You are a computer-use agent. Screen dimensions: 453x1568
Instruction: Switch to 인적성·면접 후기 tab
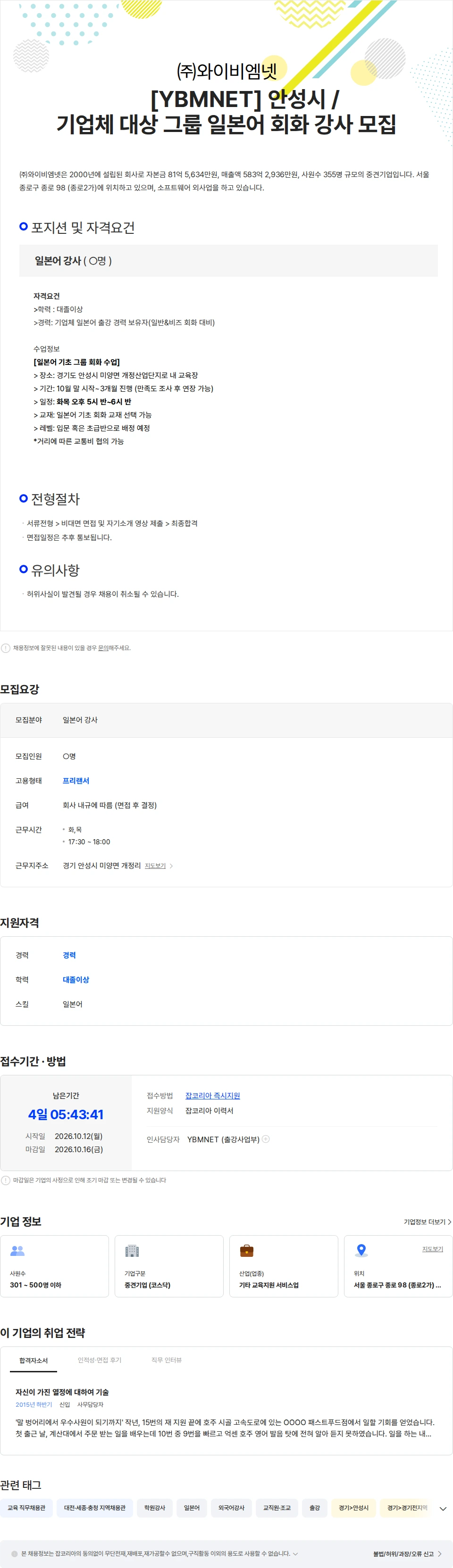(99, 1360)
